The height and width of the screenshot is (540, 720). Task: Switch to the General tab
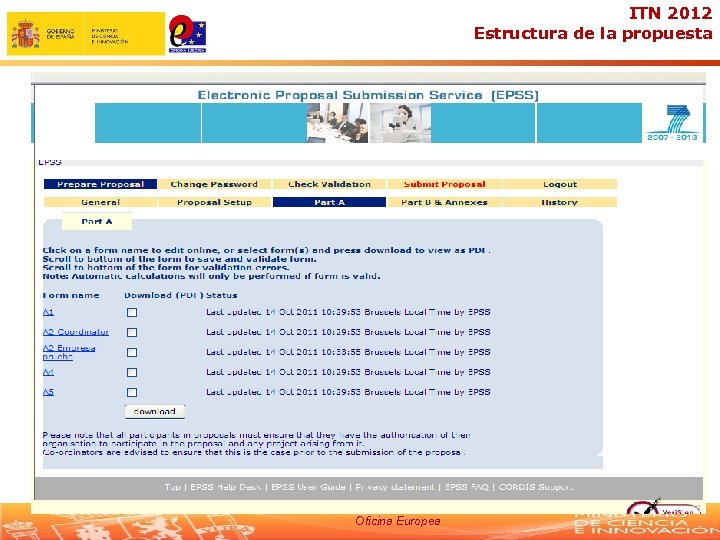(100, 202)
